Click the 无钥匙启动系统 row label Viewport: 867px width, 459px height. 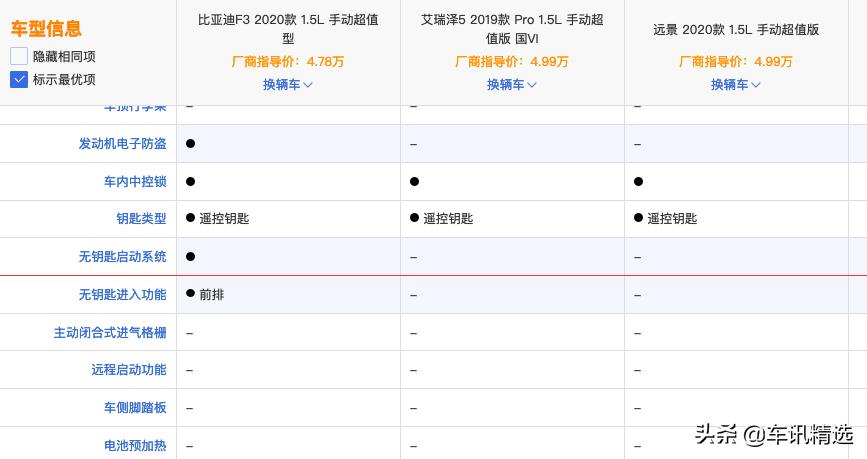pos(122,257)
